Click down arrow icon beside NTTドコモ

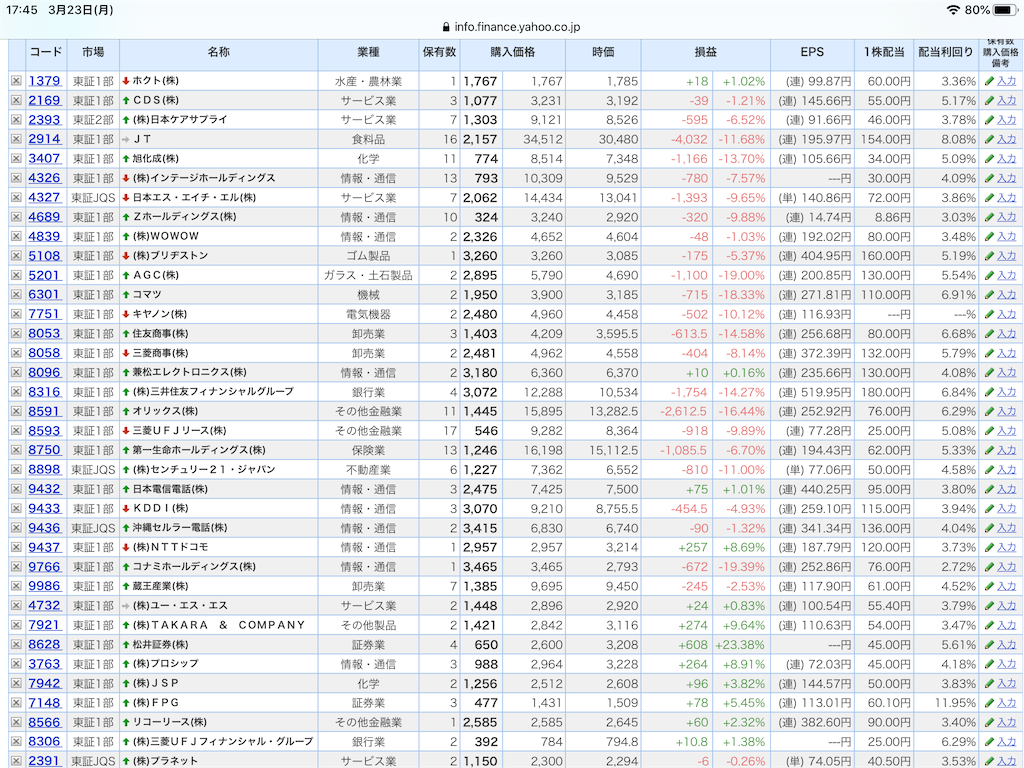point(126,547)
